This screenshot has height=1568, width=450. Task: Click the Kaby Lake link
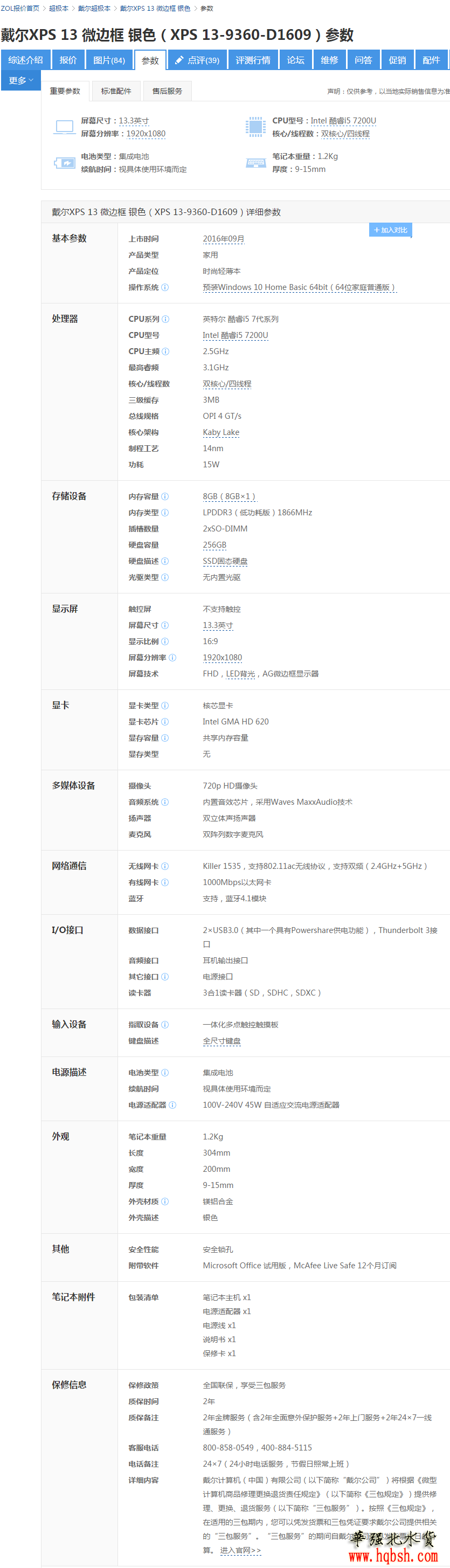(x=221, y=432)
